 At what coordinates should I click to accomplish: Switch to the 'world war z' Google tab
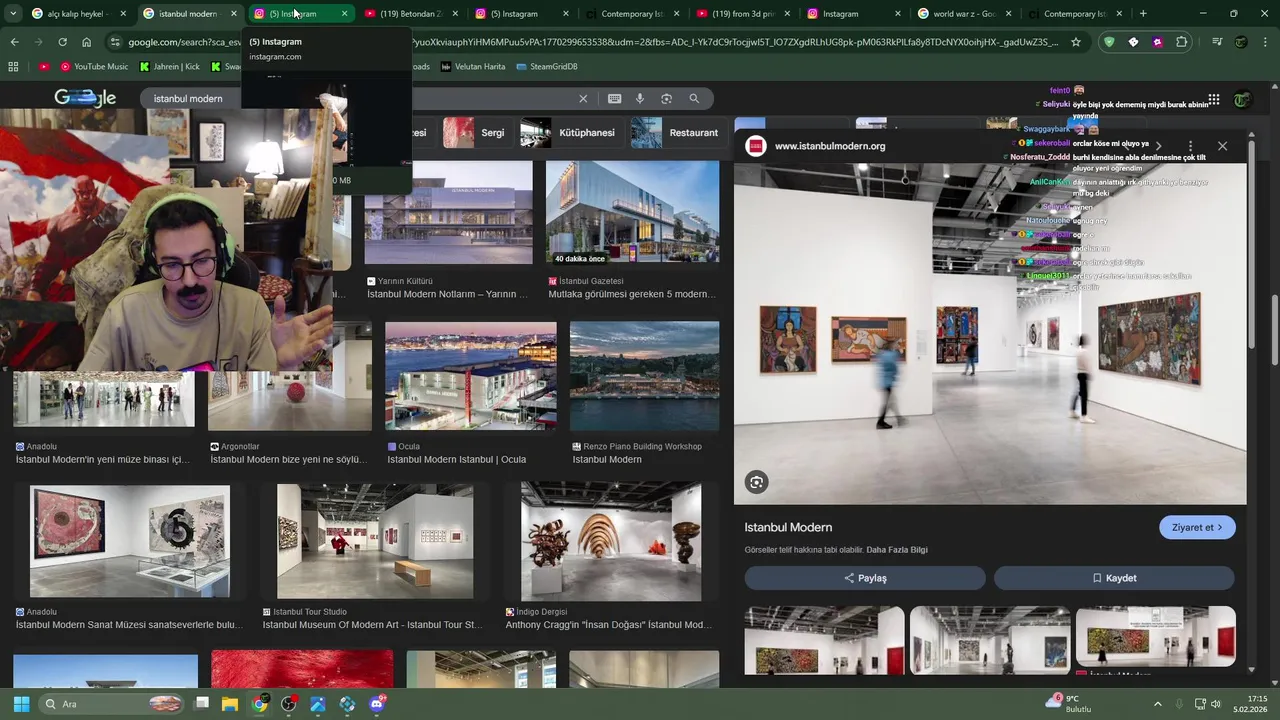pos(965,14)
